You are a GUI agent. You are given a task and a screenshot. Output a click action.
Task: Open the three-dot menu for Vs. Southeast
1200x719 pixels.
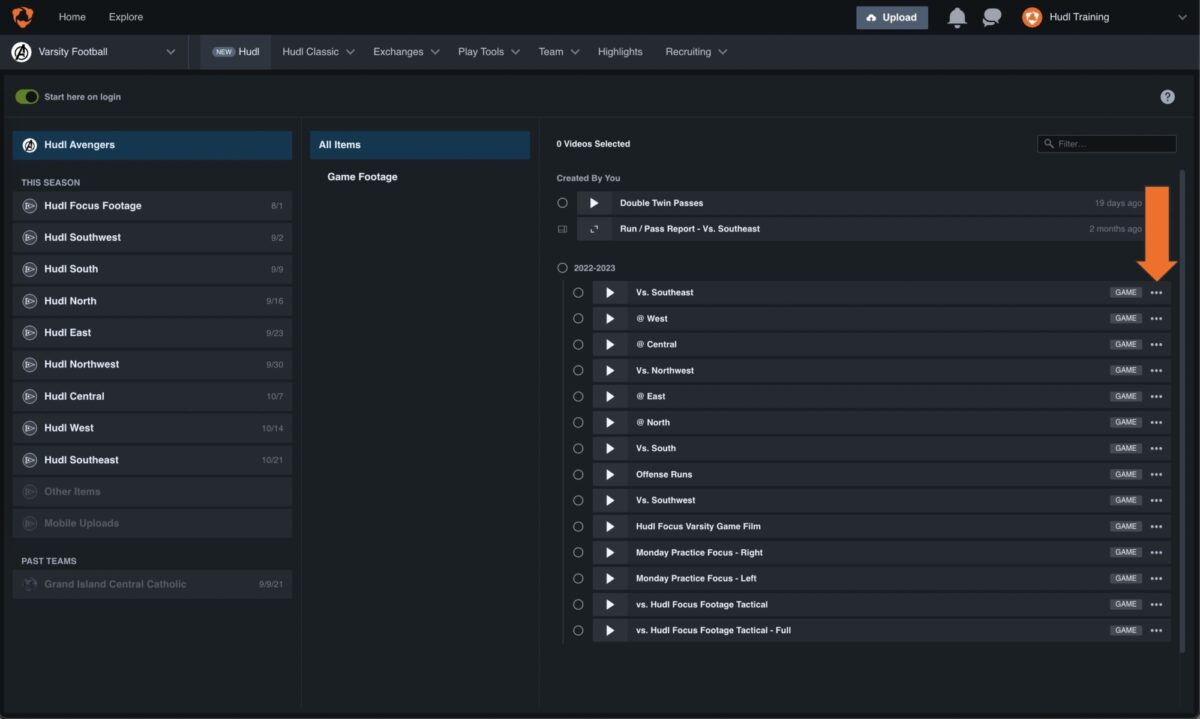point(1157,292)
